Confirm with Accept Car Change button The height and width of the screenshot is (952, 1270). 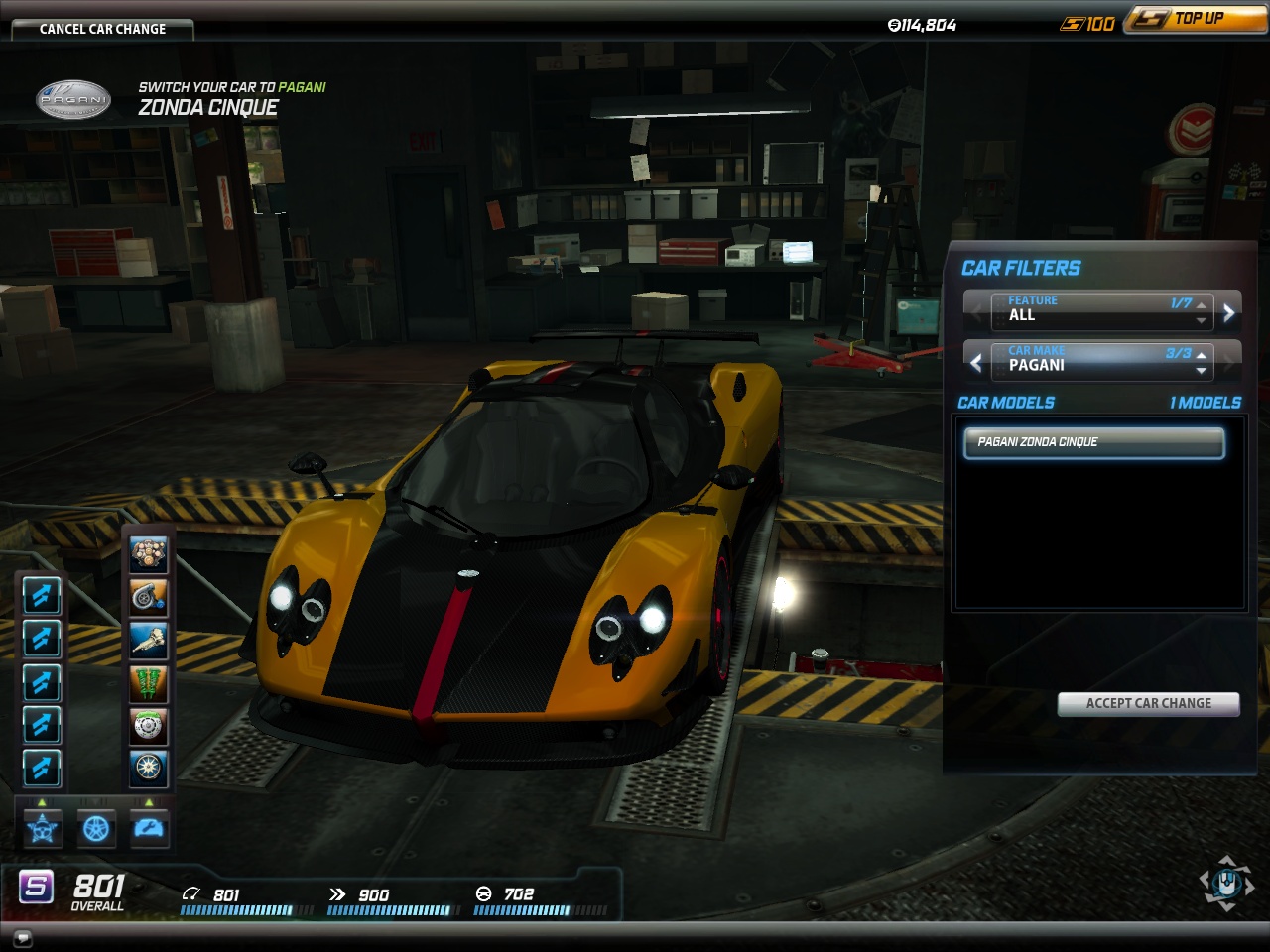coord(1148,703)
